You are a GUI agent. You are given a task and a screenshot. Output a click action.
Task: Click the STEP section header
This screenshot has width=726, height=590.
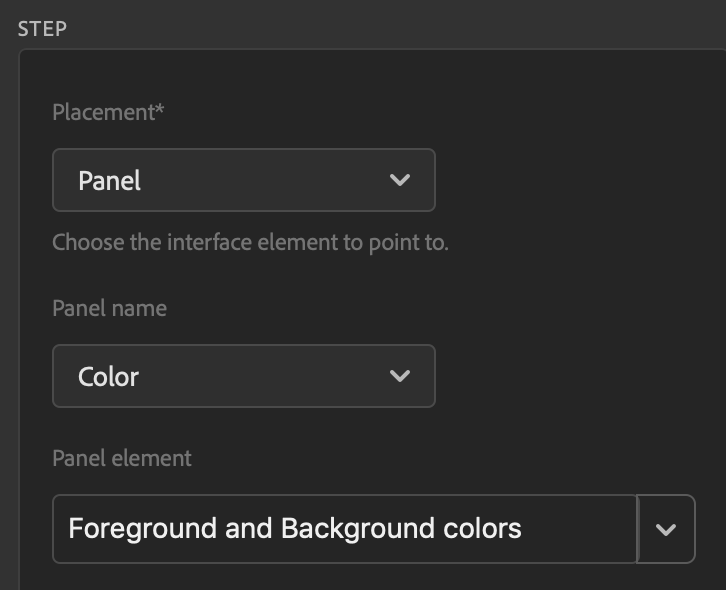(43, 28)
